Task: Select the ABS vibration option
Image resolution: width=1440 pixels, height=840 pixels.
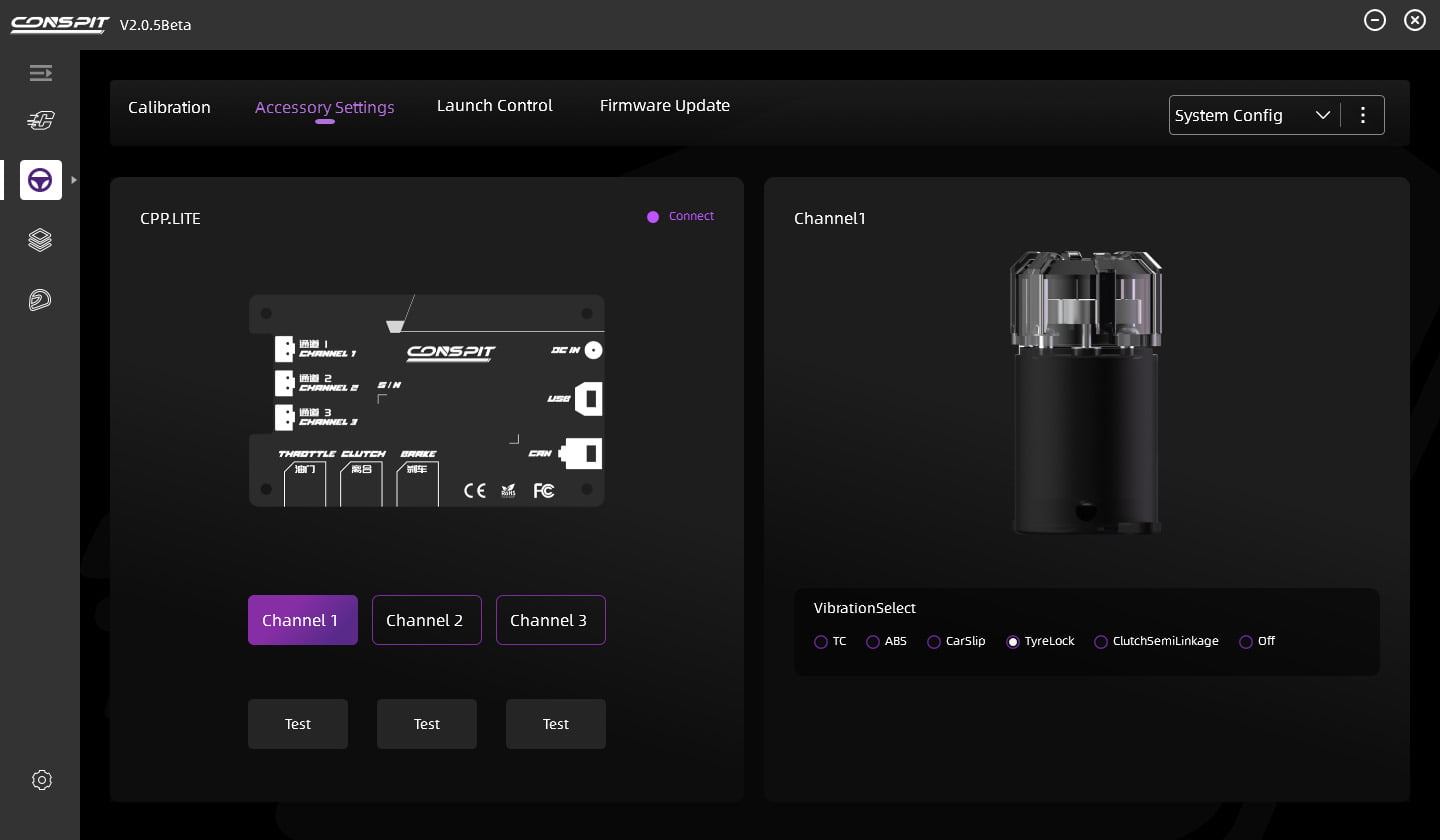Action: 873,642
